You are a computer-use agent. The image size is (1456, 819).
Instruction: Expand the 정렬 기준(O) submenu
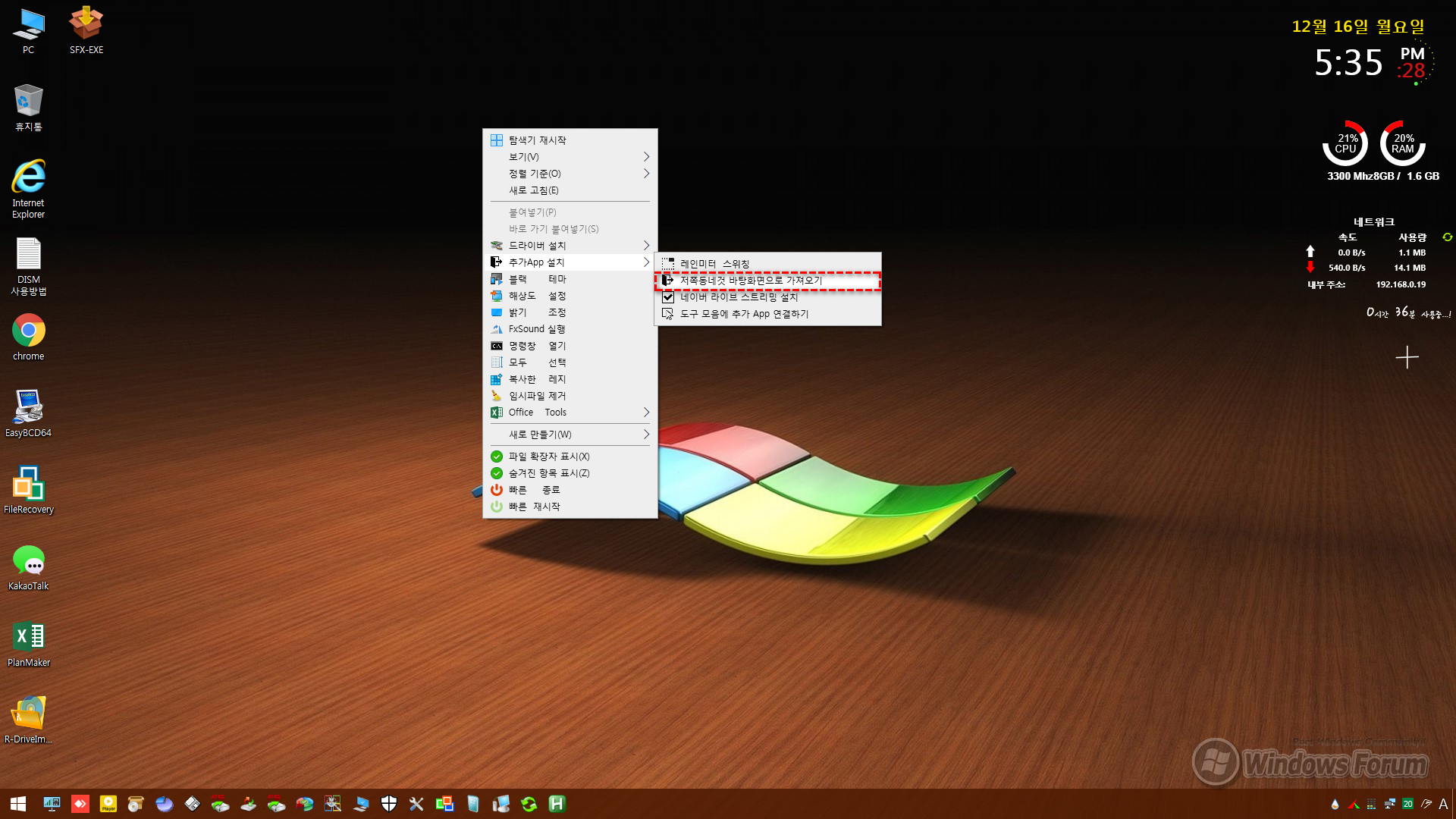(570, 174)
